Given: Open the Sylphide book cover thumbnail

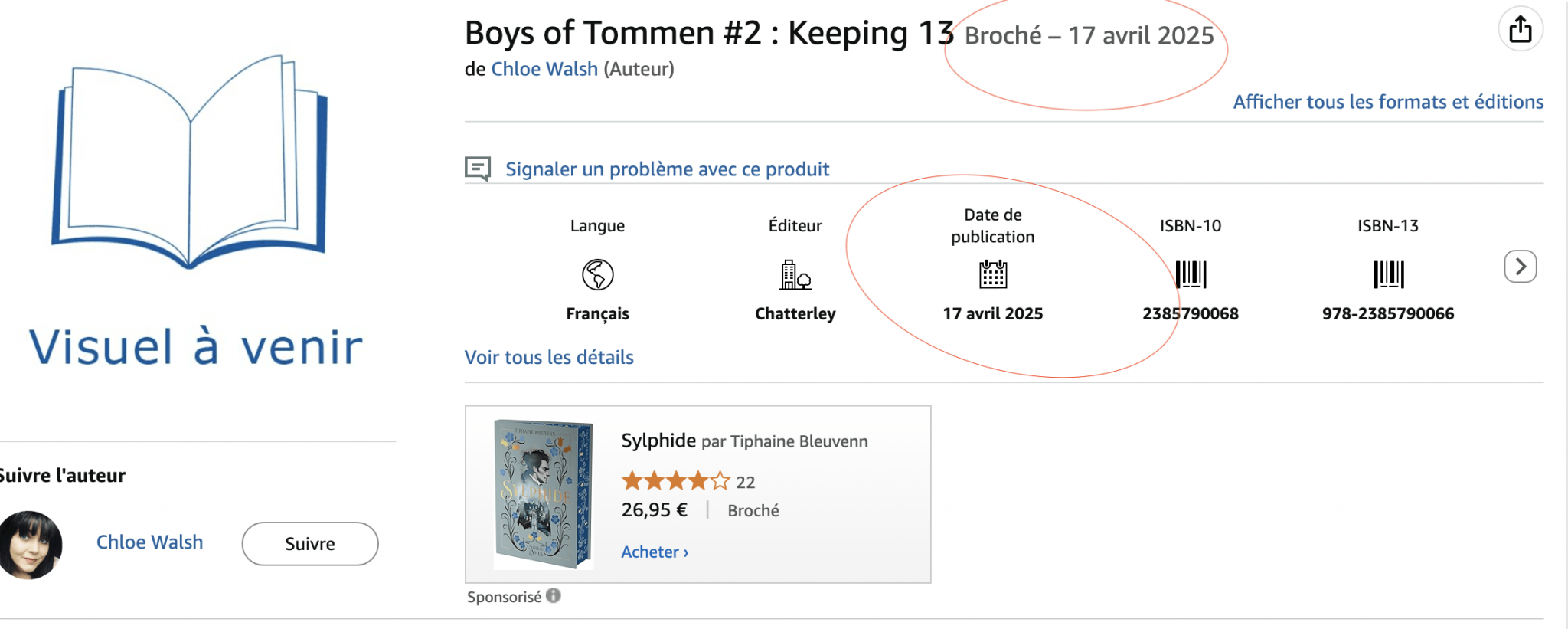Looking at the screenshot, I should [541, 494].
